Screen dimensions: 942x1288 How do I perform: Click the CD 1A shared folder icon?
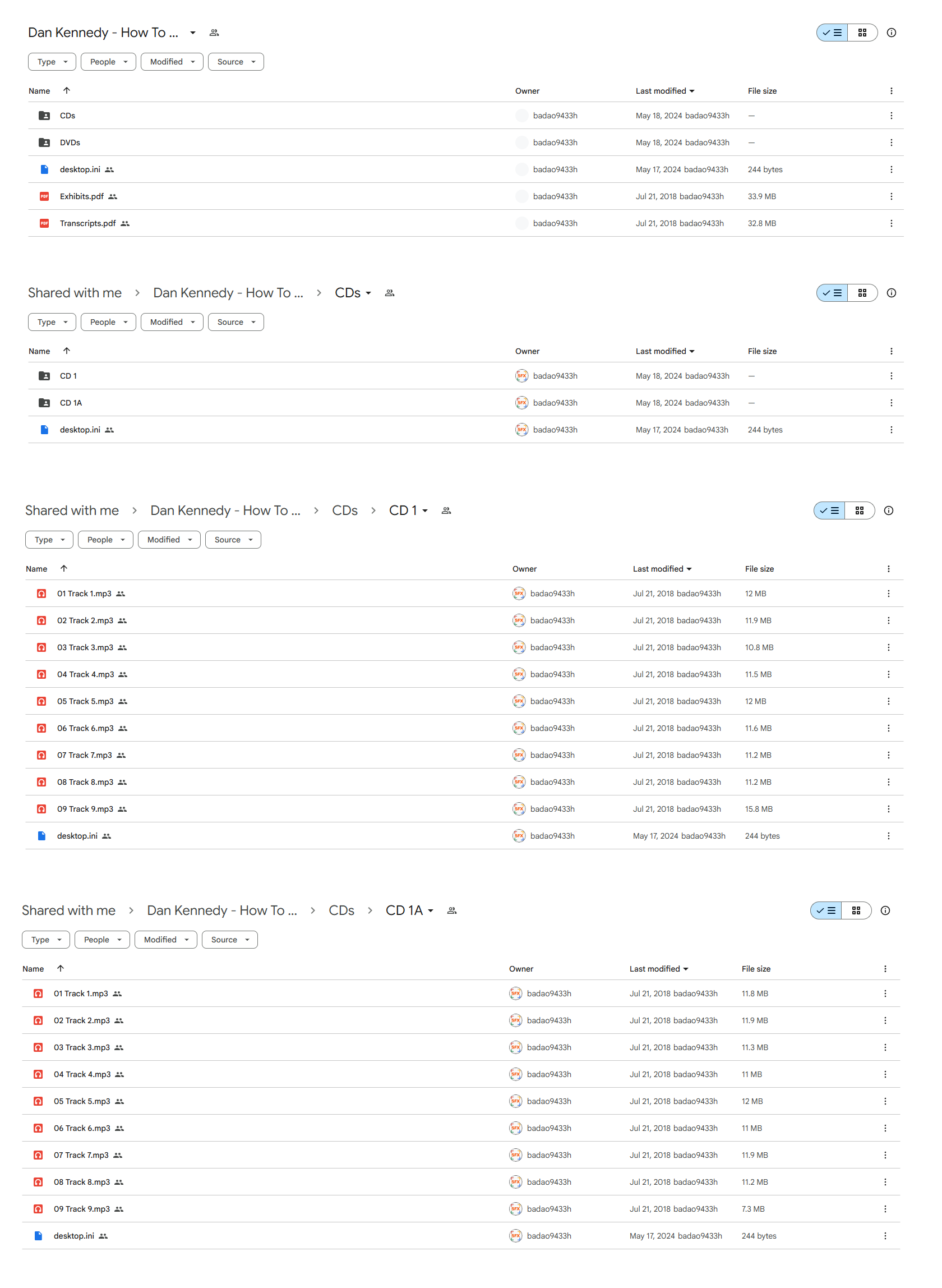44,403
